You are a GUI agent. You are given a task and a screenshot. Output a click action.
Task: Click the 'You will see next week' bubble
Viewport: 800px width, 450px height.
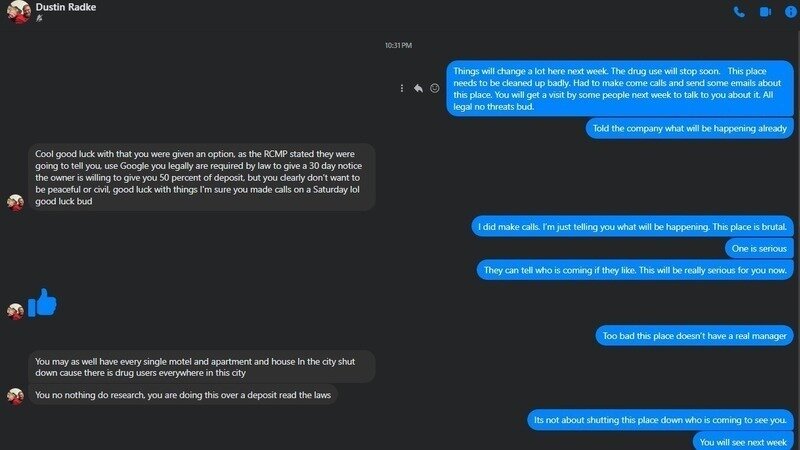click(x=743, y=441)
